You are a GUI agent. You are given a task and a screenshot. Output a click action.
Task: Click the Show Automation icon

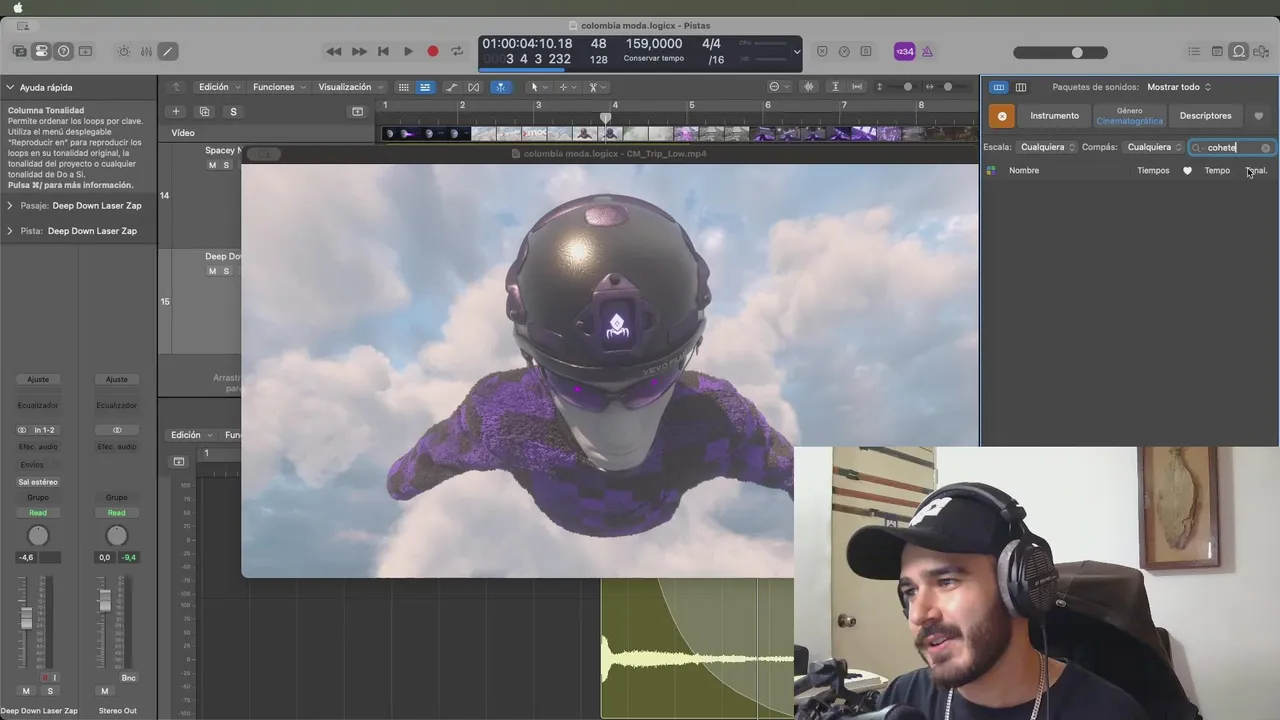[x=452, y=87]
